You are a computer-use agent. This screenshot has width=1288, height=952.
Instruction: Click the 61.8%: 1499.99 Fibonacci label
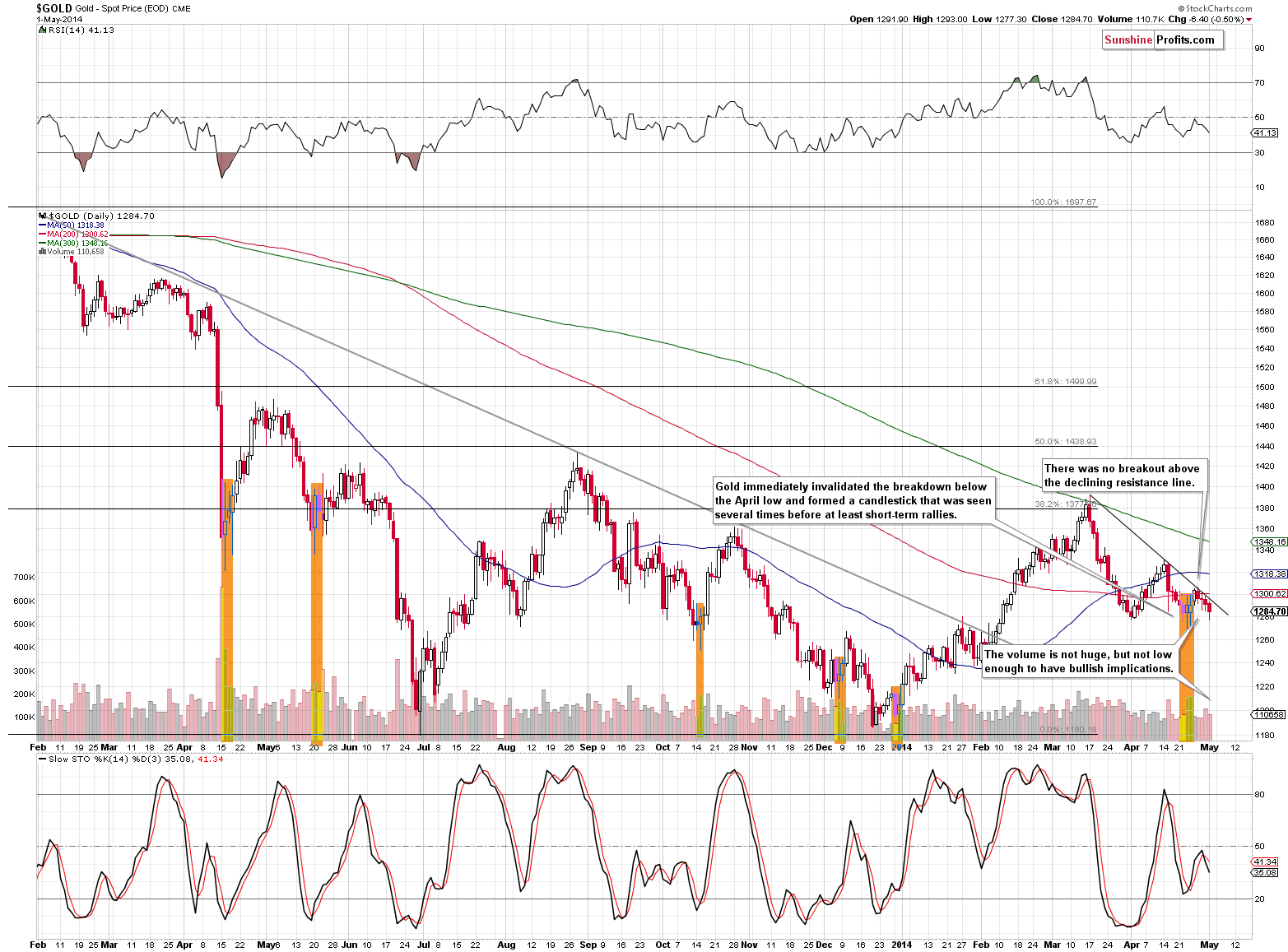click(x=1065, y=382)
